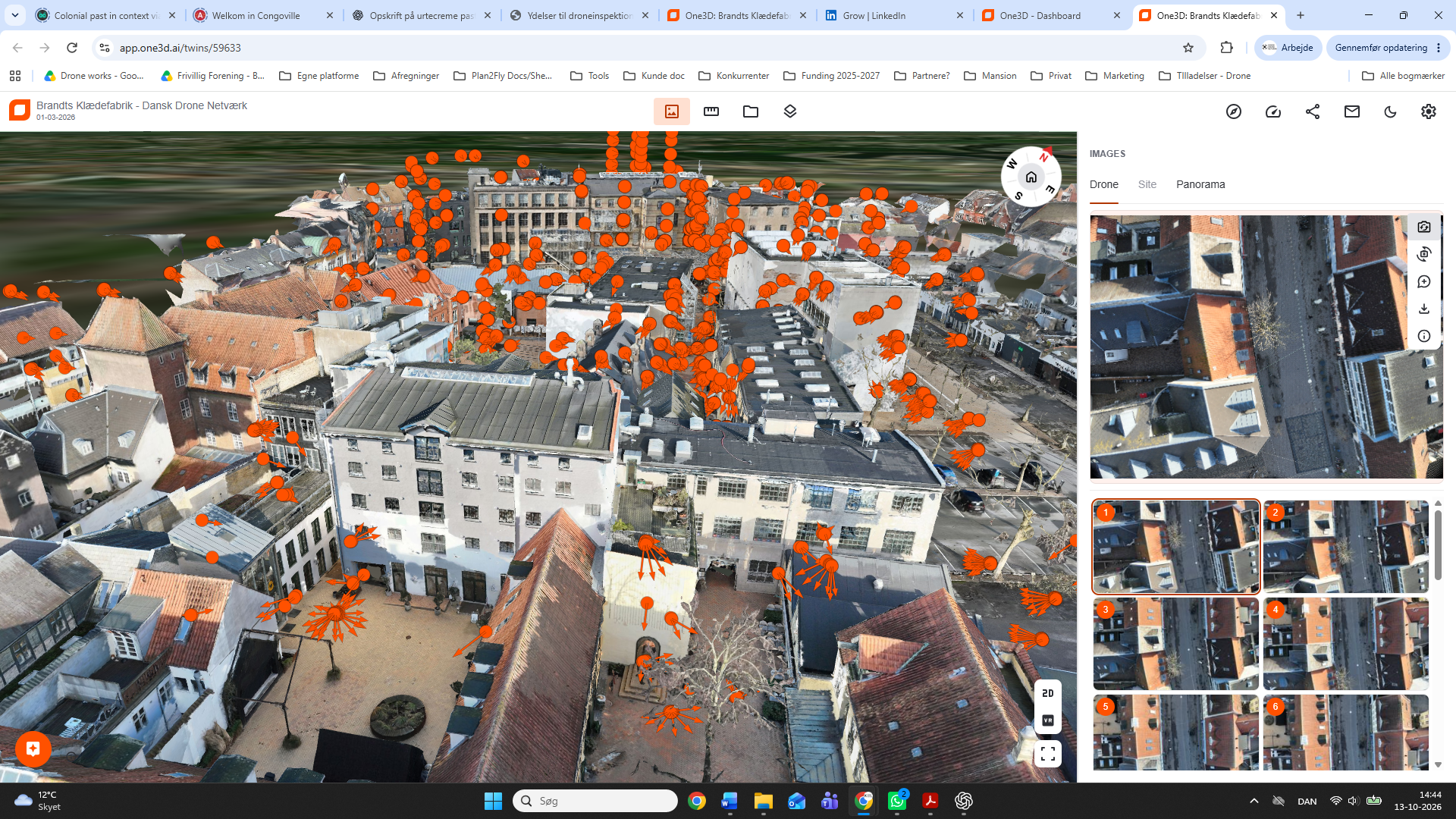Open the Alle bogmærker folder

[x=1404, y=76]
